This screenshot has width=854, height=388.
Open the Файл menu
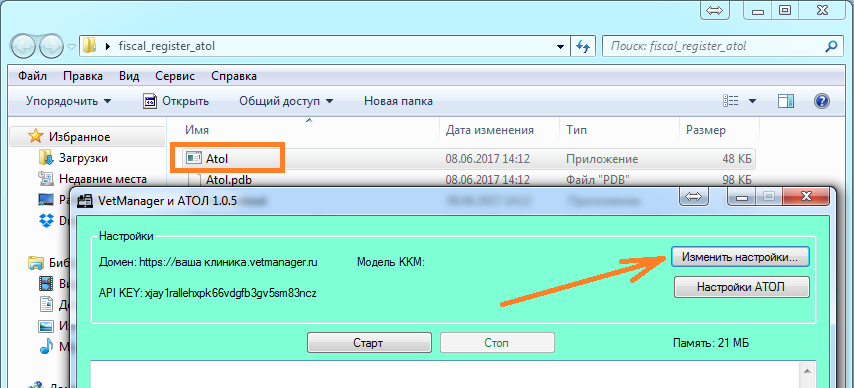coord(32,76)
